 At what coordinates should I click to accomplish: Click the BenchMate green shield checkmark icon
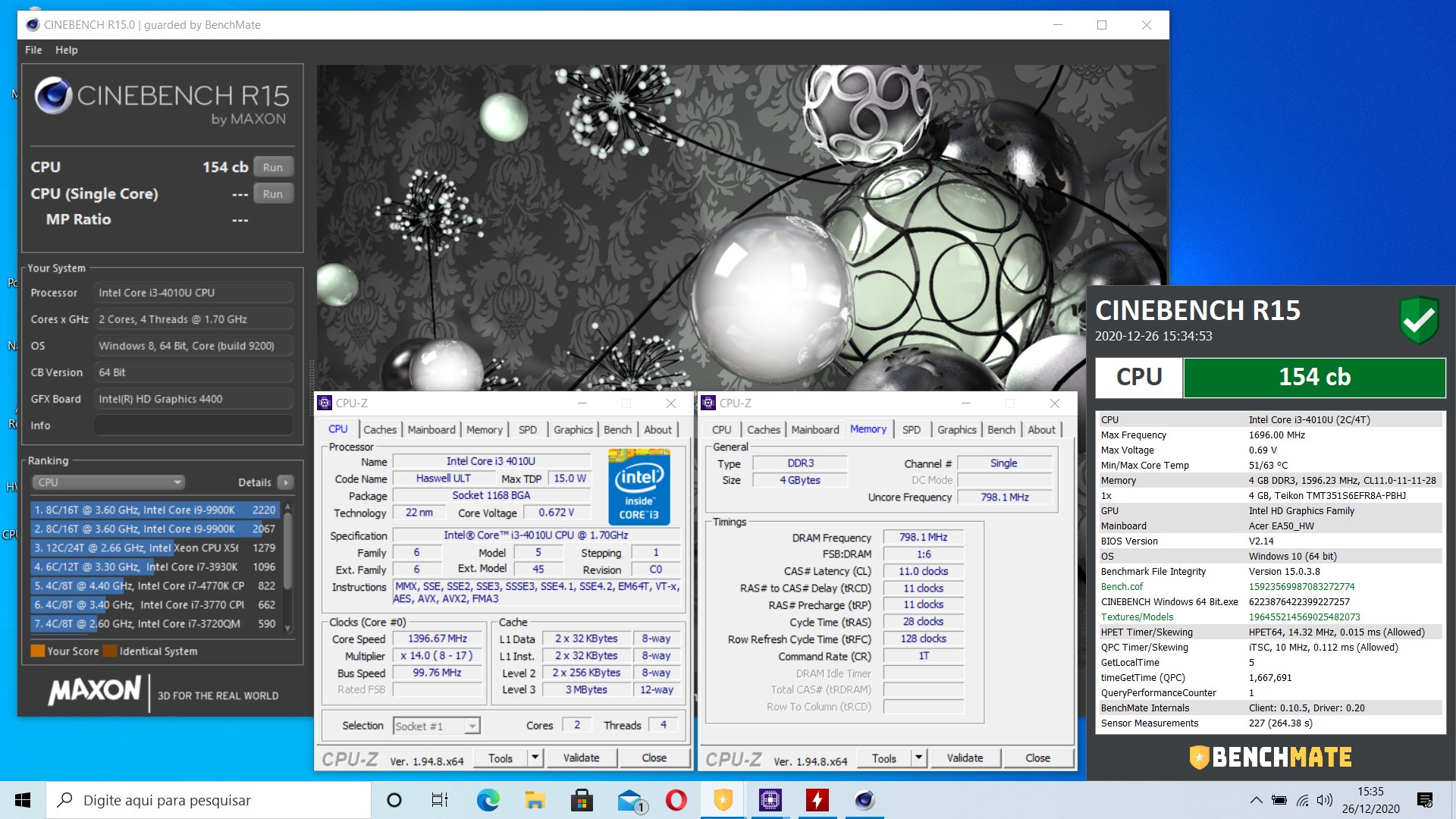point(1418,320)
